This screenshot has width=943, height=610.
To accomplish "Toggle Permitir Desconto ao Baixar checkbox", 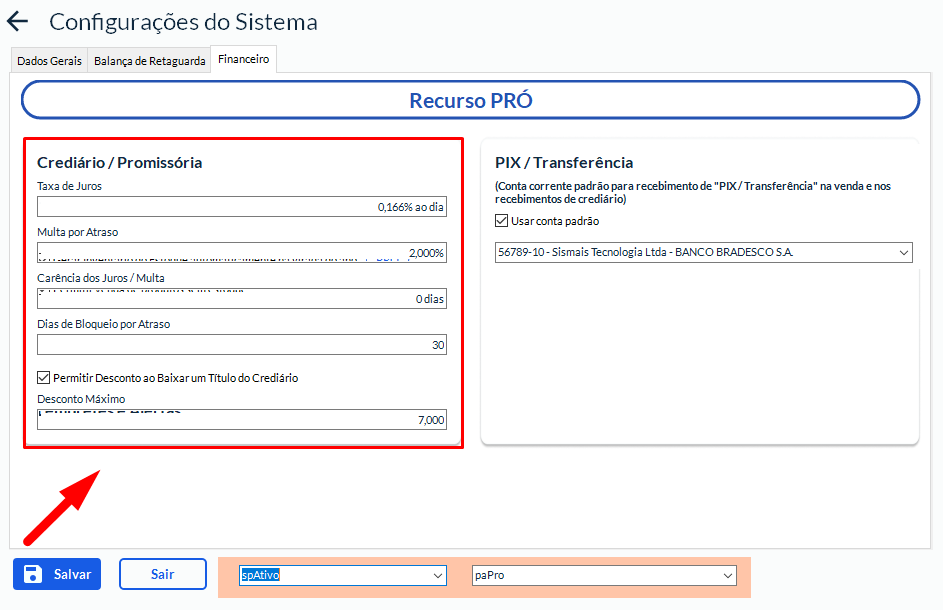I will pyautogui.click(x=43, y=378).
